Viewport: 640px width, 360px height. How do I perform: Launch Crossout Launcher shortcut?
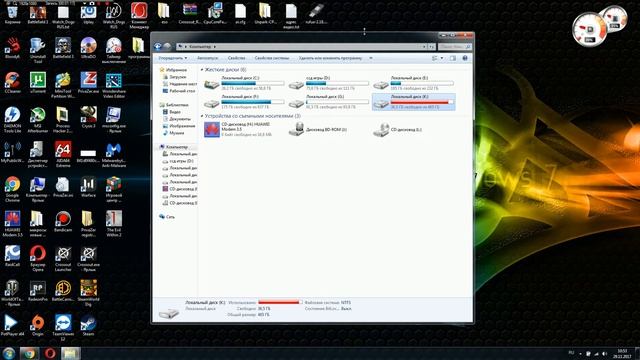[63, 258]
